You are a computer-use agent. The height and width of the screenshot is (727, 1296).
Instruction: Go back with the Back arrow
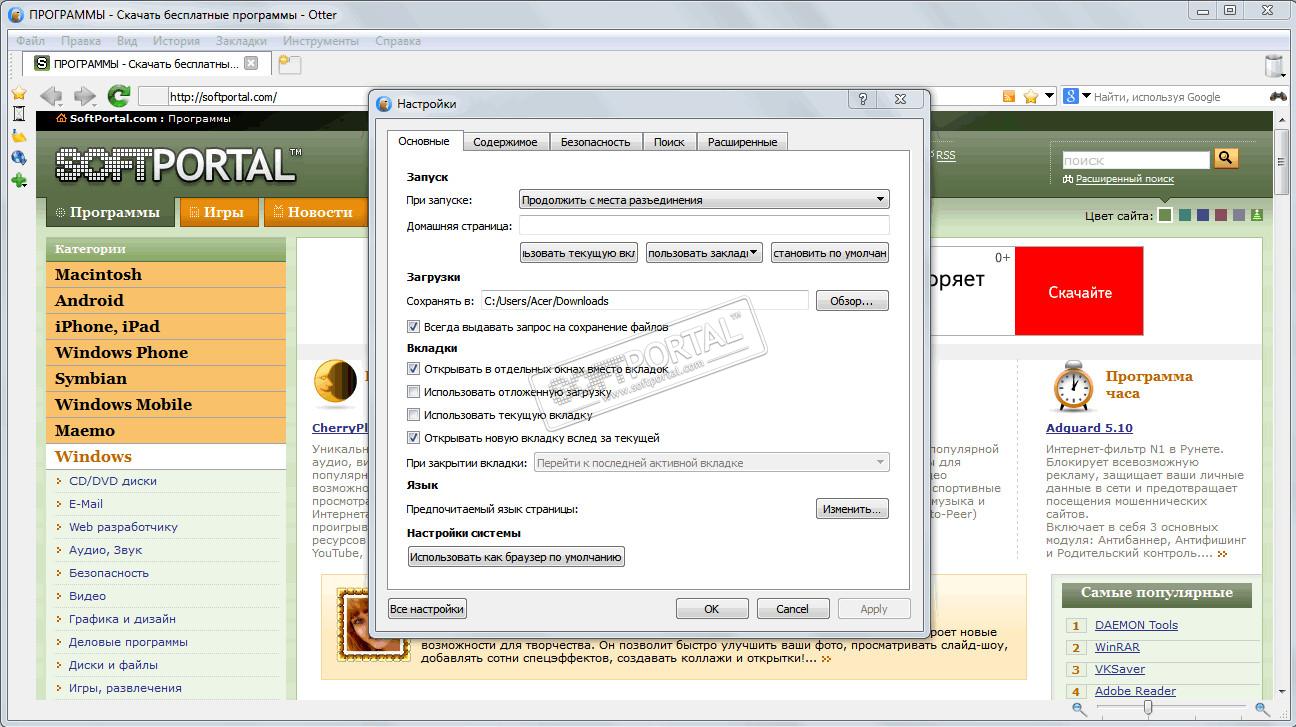coord(50,96)
